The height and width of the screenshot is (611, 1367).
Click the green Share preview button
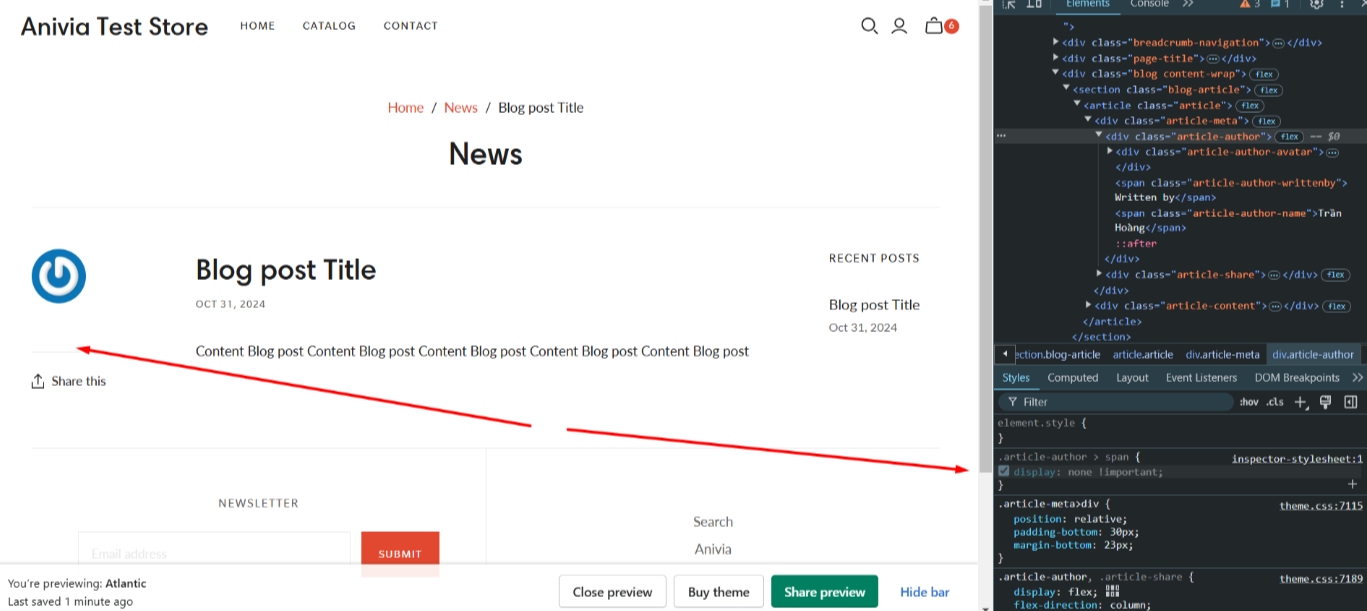tap(825, 592)
